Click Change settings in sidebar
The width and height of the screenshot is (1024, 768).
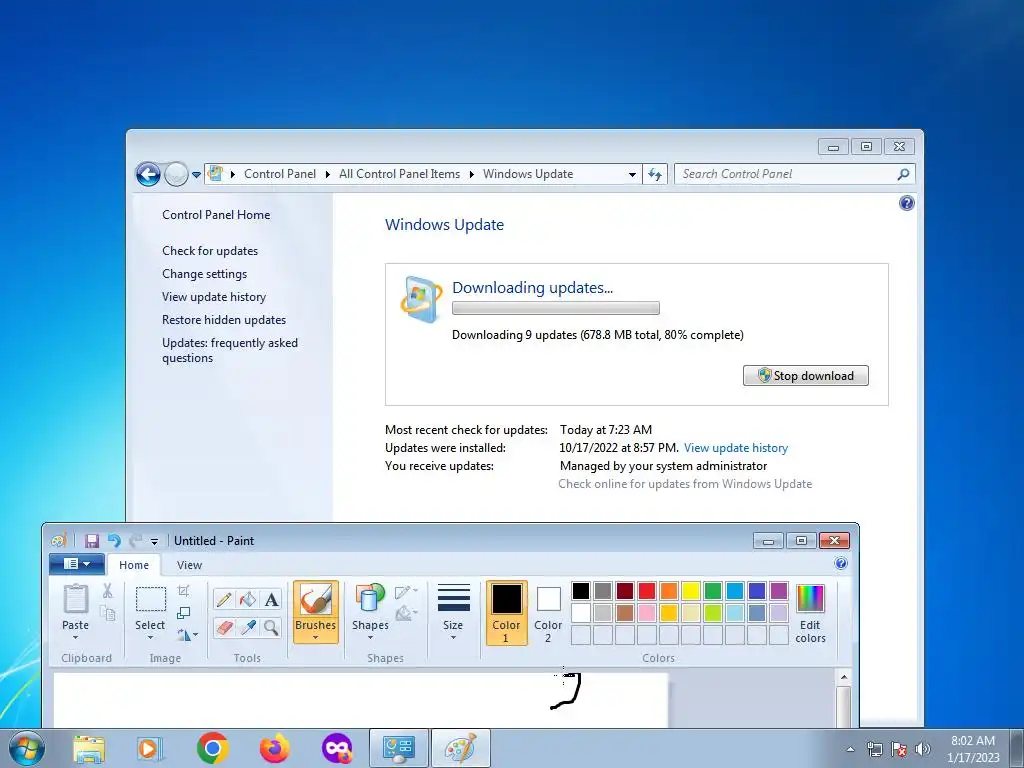204,274
